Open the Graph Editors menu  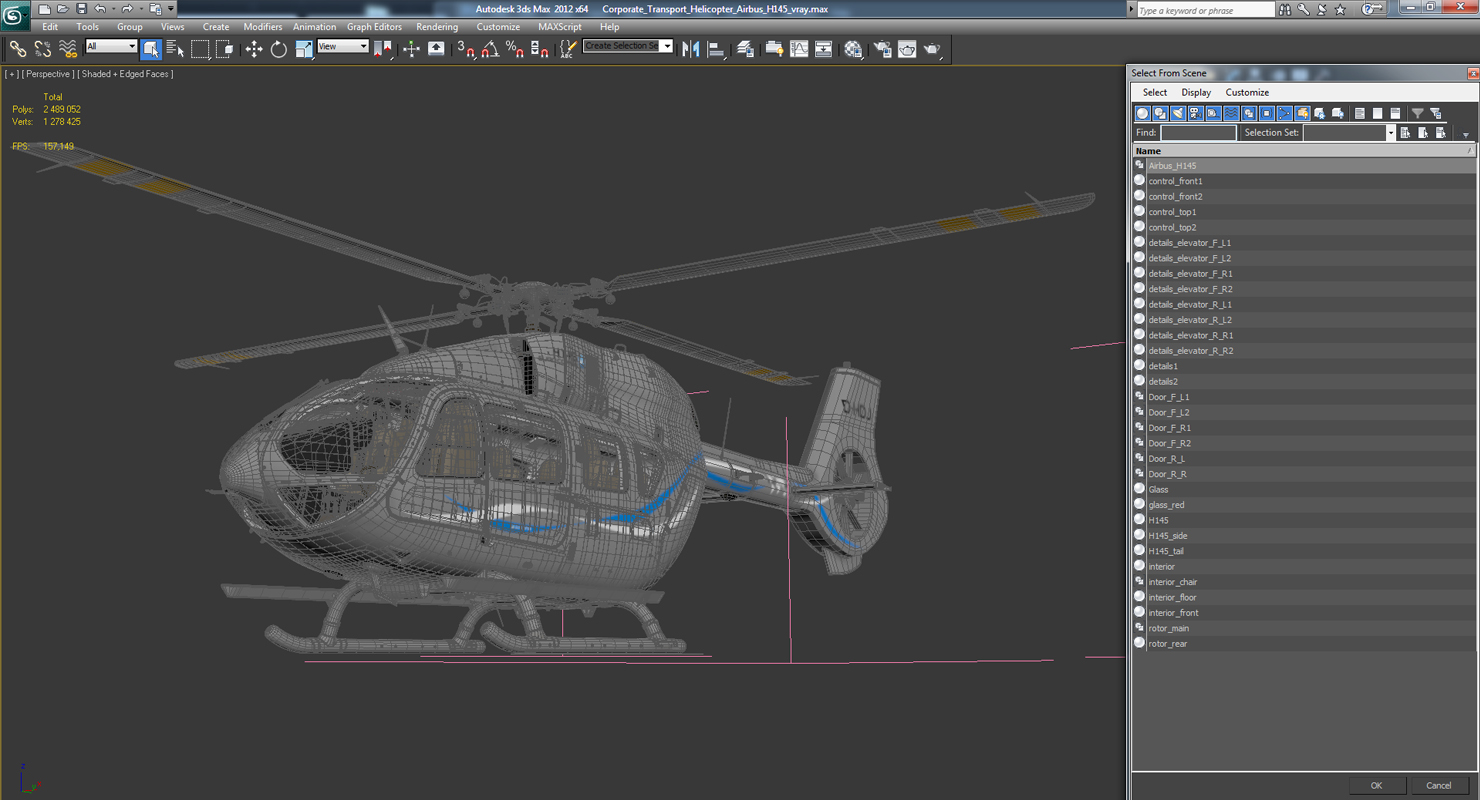coord(374,27)
